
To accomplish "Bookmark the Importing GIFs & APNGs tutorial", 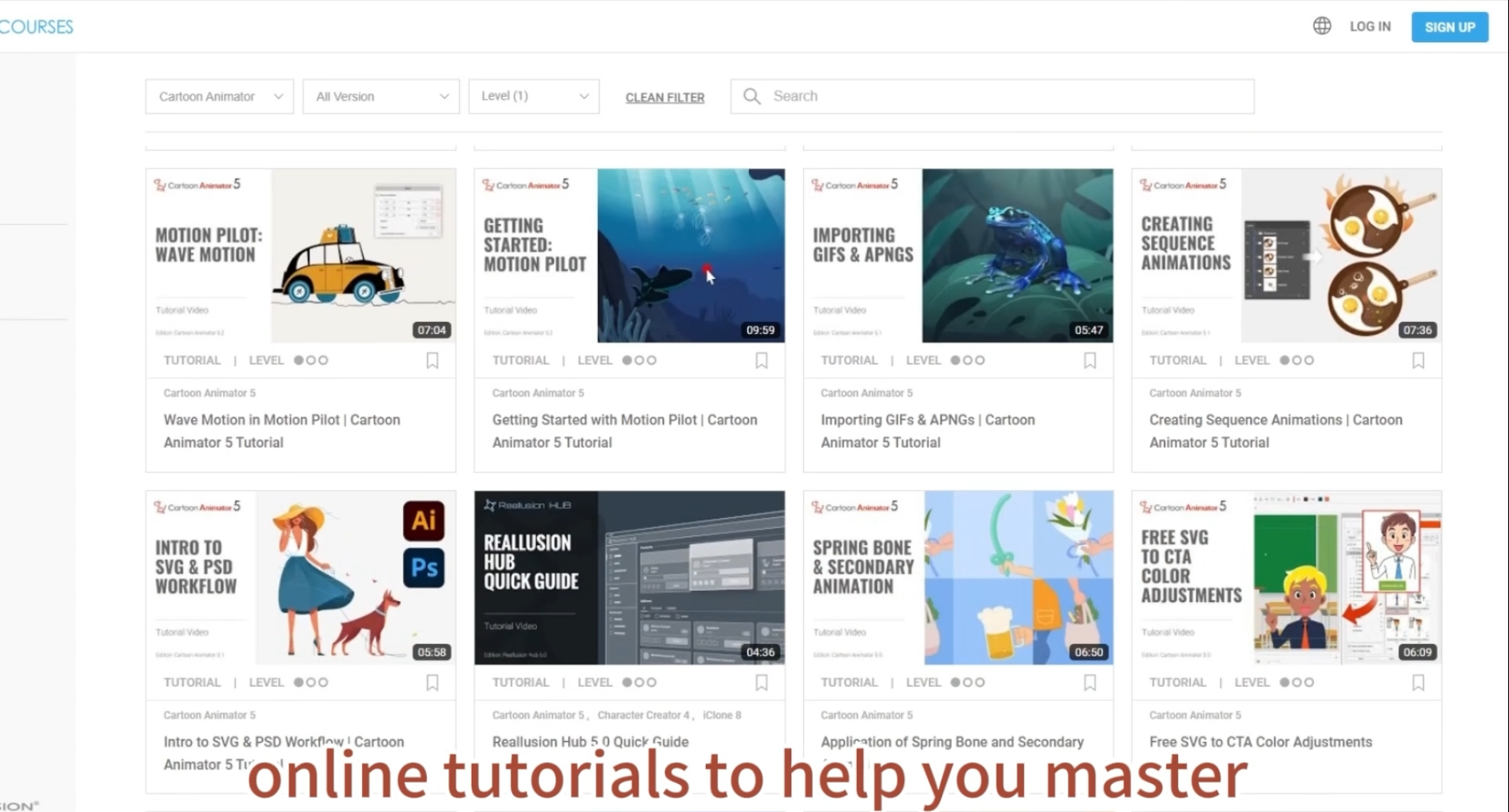I will pyautogui.click(x=1089, y=360).
